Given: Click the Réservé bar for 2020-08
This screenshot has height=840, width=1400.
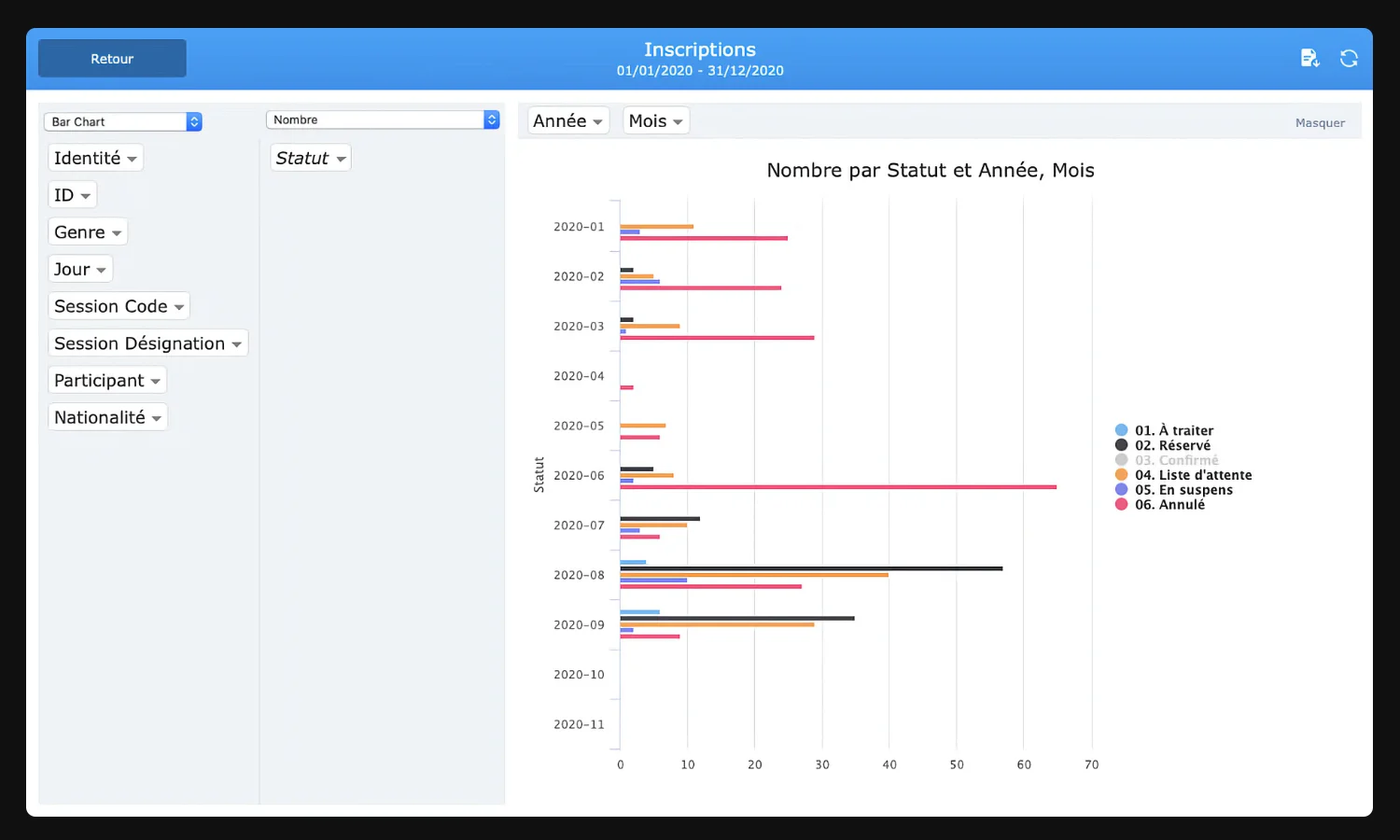Looking at the screenshot, I should point(810,568).
